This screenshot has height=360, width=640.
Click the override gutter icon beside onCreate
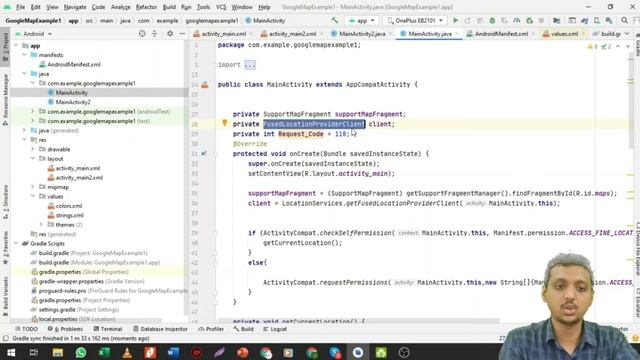click(204, 153)
